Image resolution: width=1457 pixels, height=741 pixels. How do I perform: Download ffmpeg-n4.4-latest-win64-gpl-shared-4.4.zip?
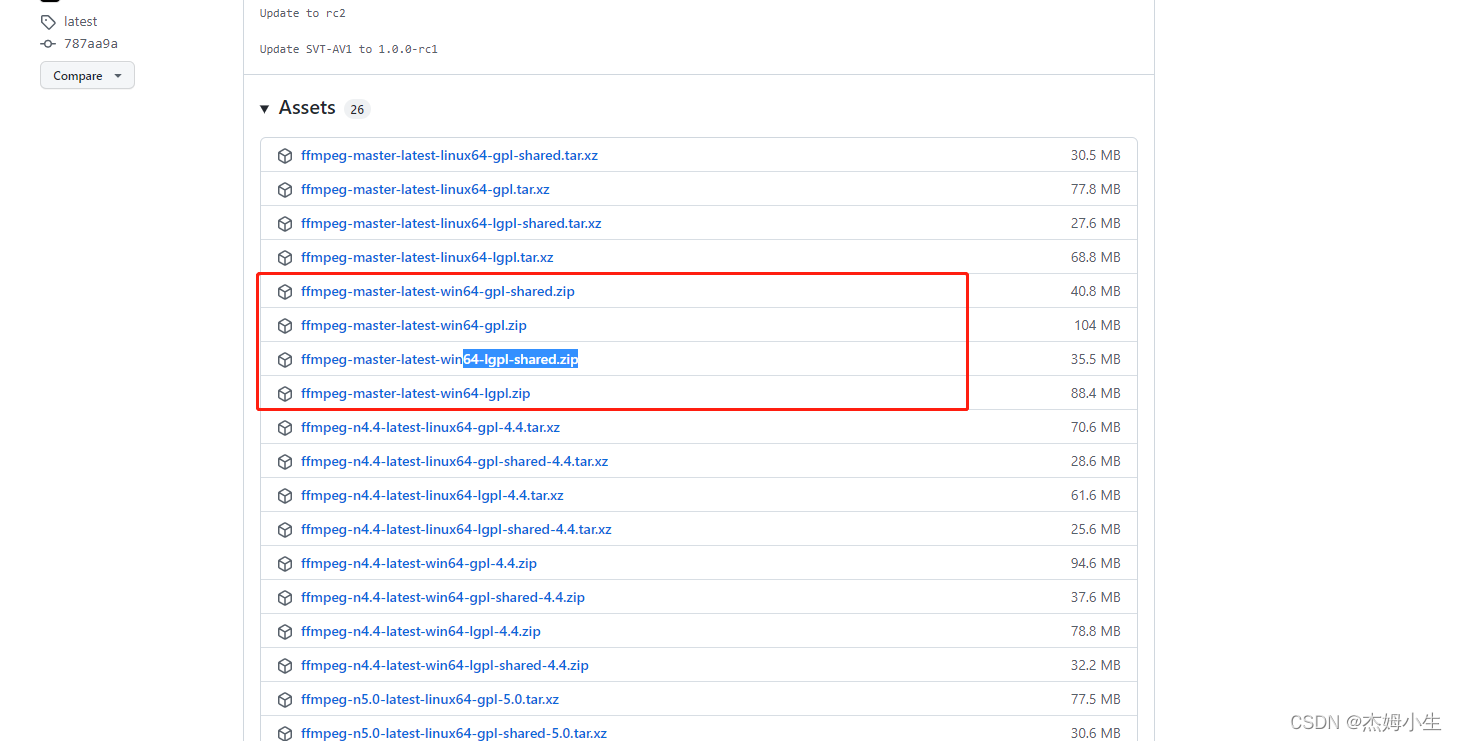(x=443, y=598)
